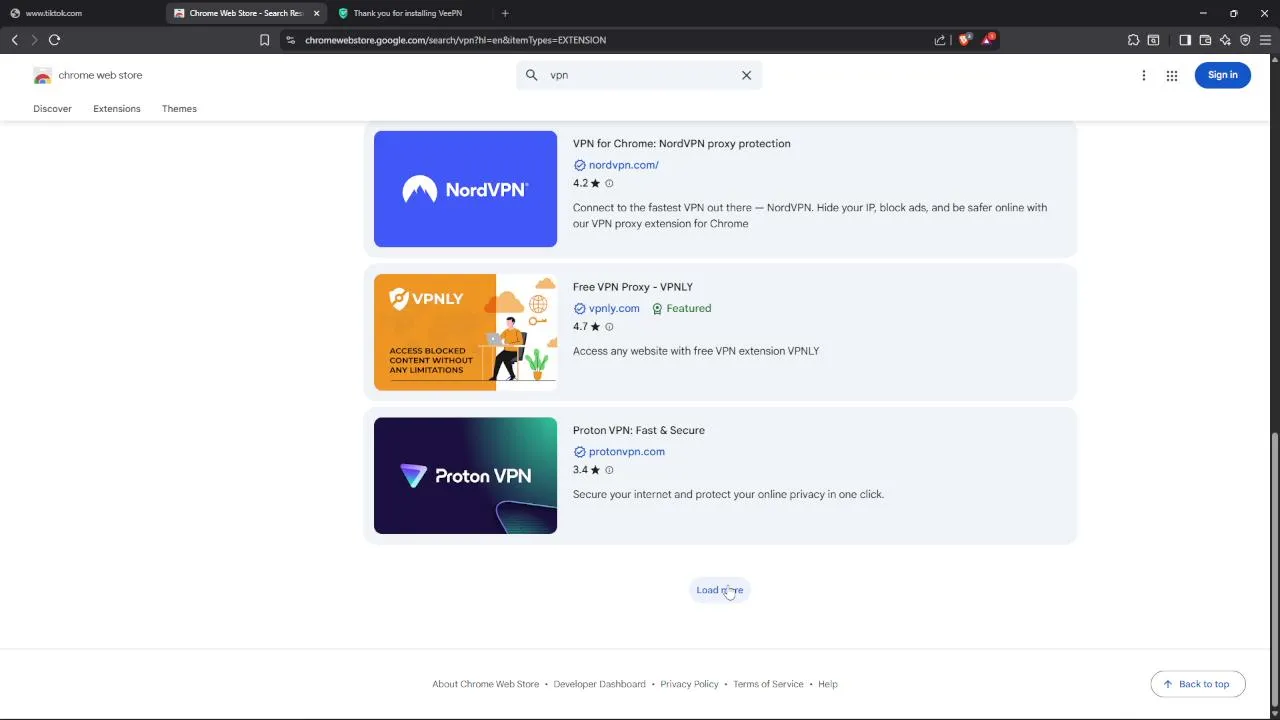
Task: Reload the current page
Action: pos(54,40)
